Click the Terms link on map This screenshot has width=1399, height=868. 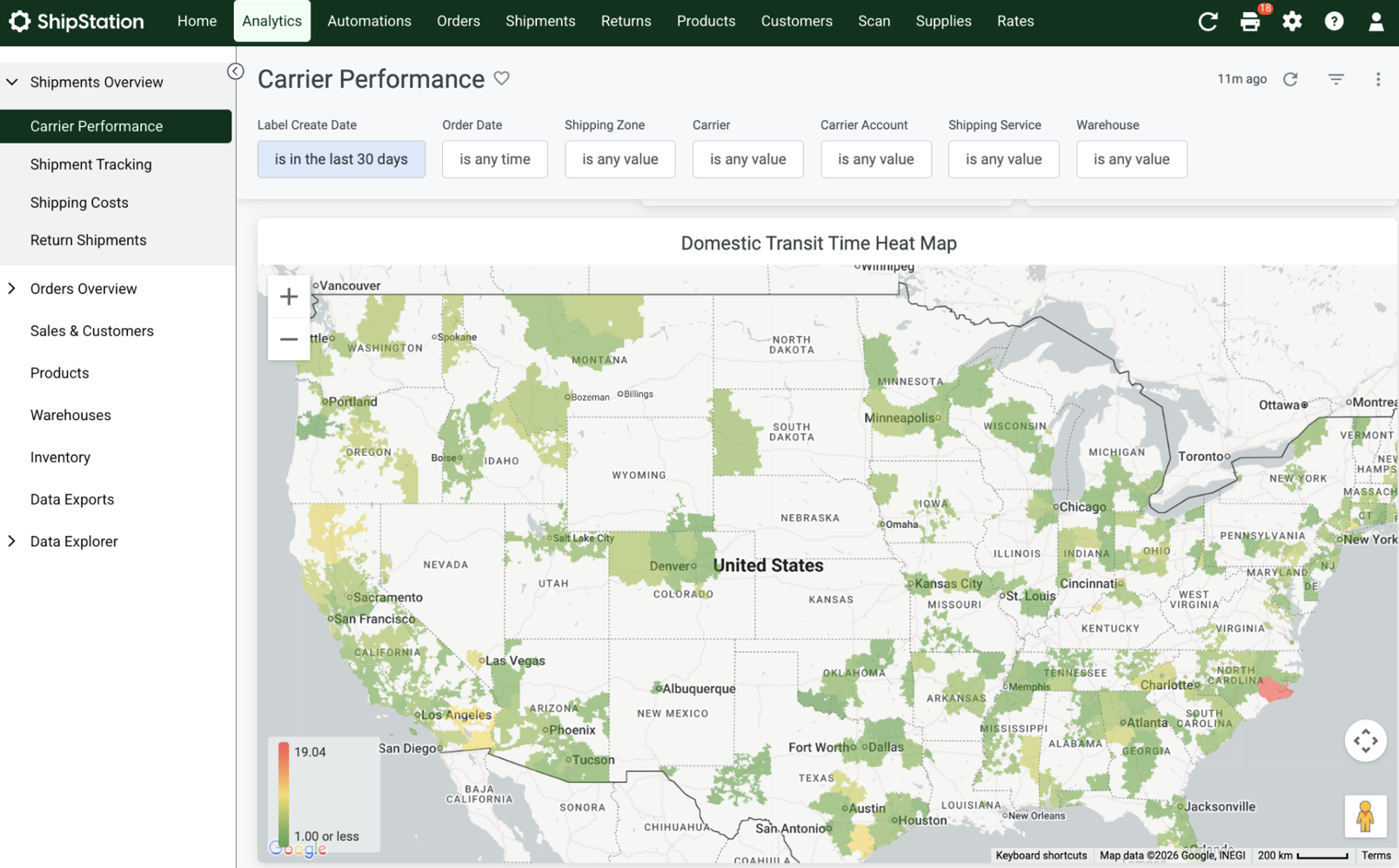coord(1376,856)
